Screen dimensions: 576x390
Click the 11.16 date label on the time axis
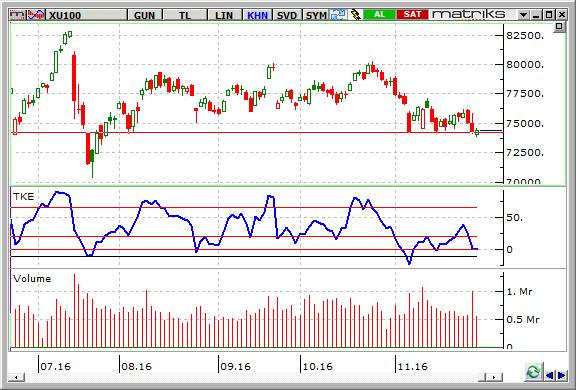point(413,366)
